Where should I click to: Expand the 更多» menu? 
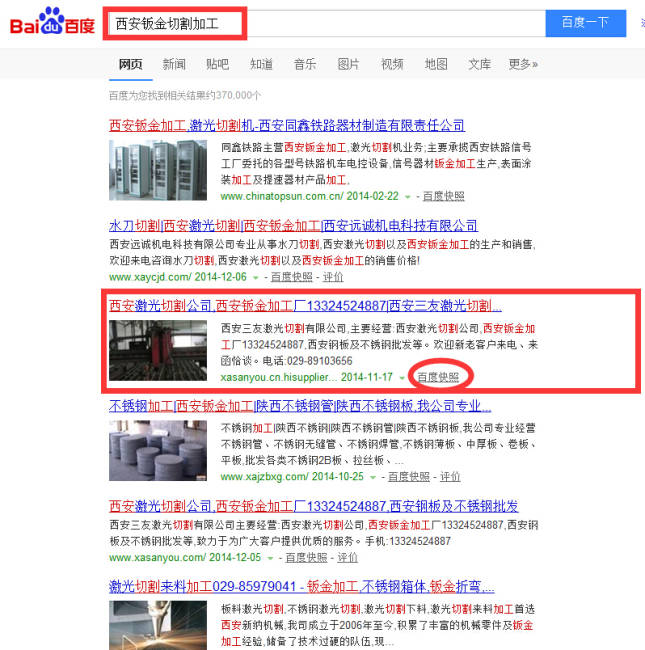523,64
